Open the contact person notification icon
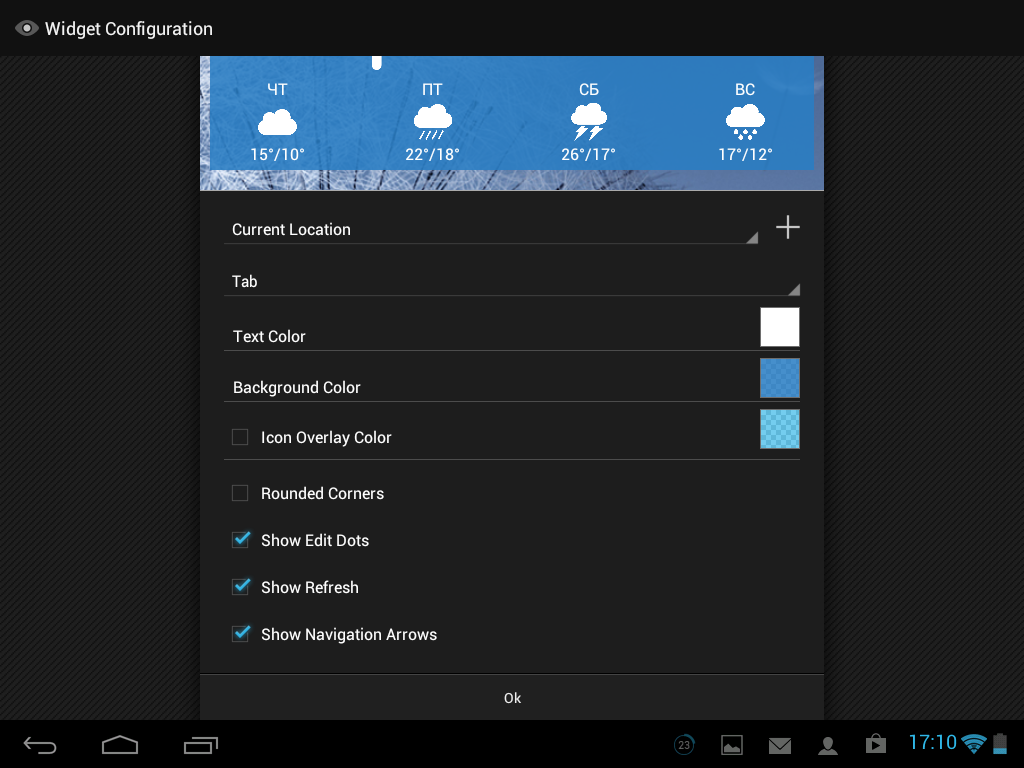 point(828,745)
